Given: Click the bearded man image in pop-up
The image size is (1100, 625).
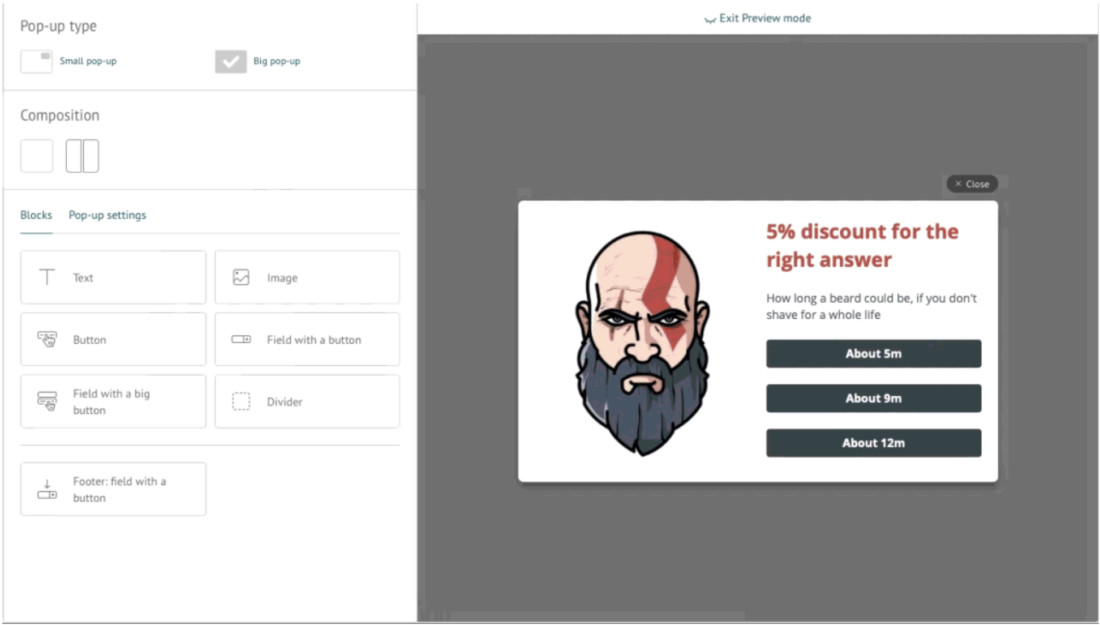Looking at the screenshot, I should 642,343.
